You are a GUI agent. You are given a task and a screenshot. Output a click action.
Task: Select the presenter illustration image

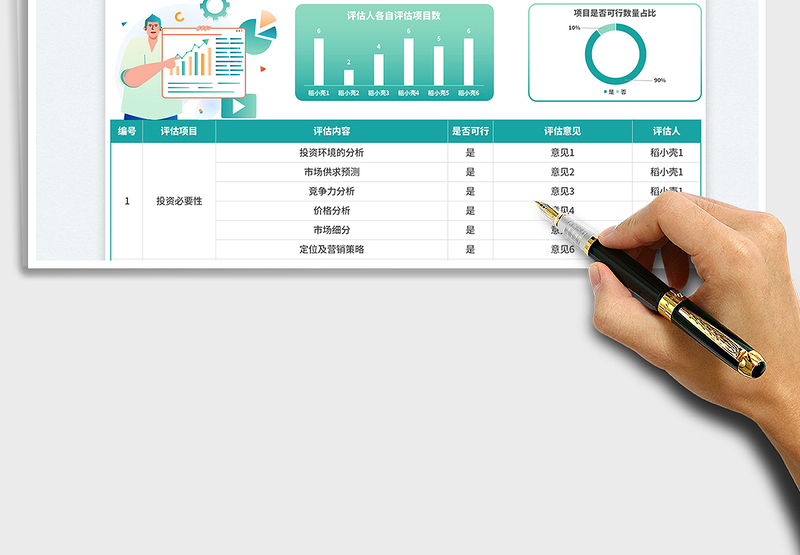[196, 61]
